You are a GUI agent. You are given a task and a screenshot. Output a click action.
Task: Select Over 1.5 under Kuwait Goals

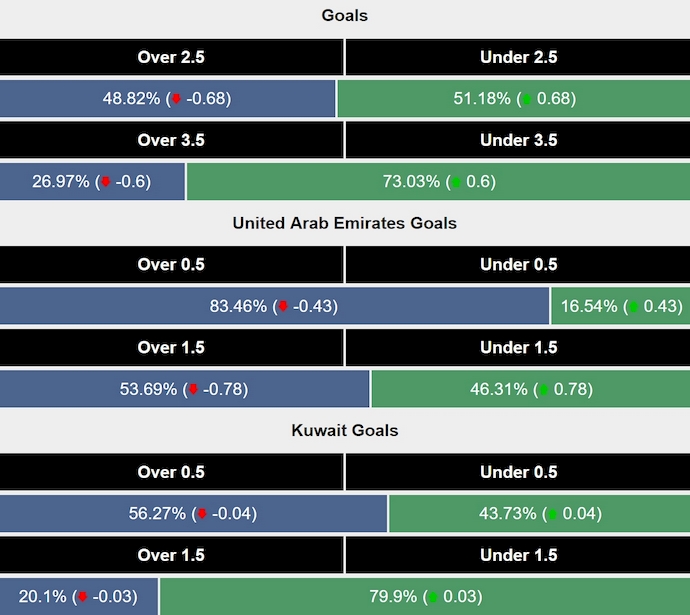(171, 555)
